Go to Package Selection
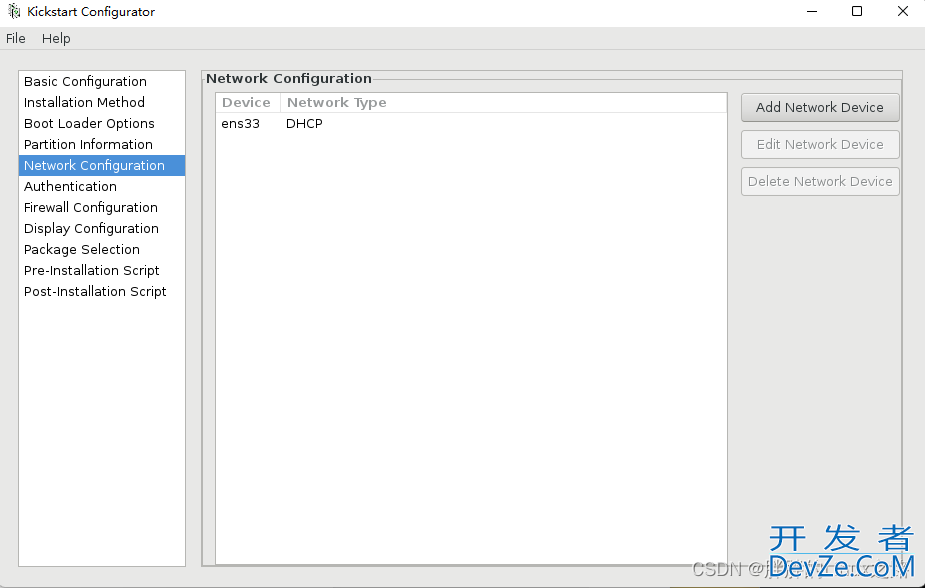The height and width of the screenshot is (588, 925). click(102, 249)
